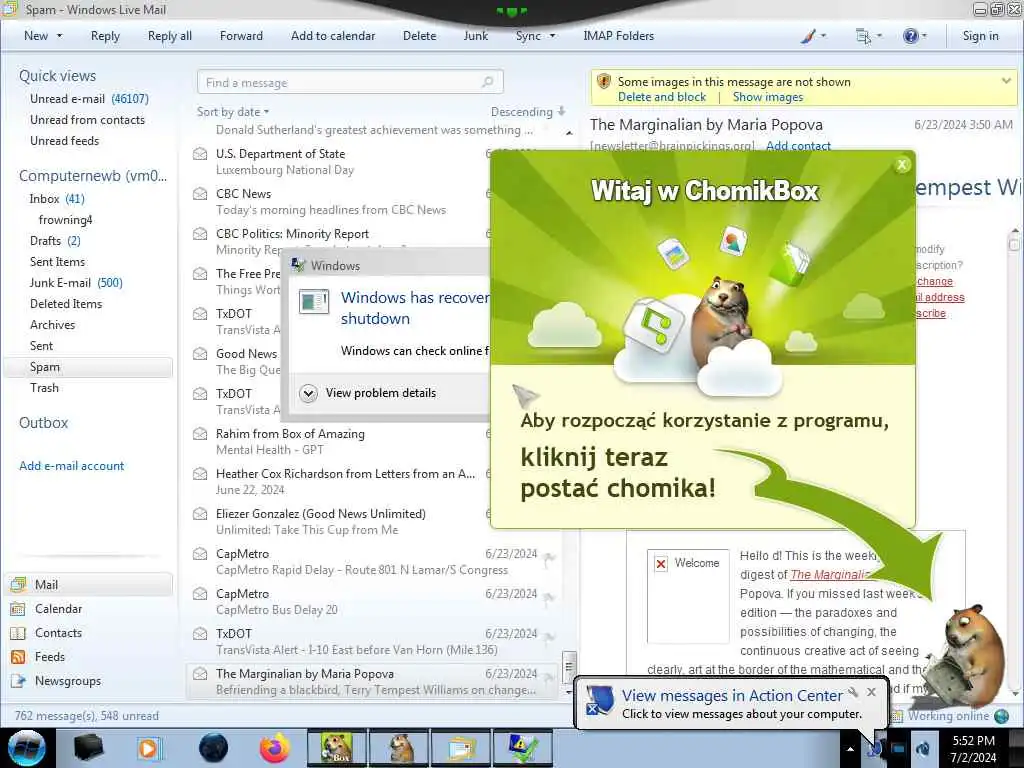Click wrench settings icon in Action Center balloon
1024x768 pixels.
coord(853,692)
